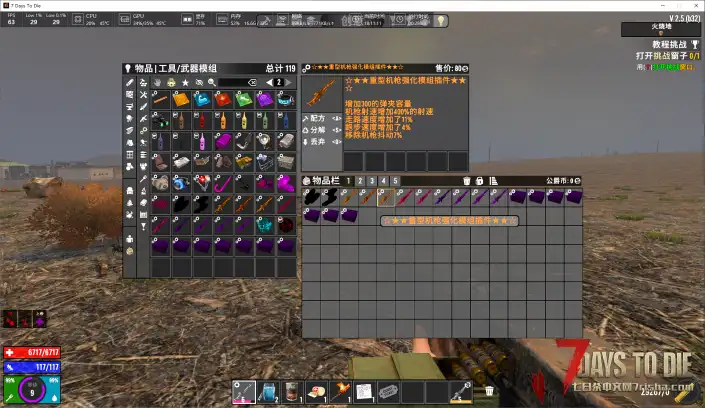Viewport: 705px width, 408px height.
Task: Click the 丢弃 (drop) action
Action: [x=317, y=142]
